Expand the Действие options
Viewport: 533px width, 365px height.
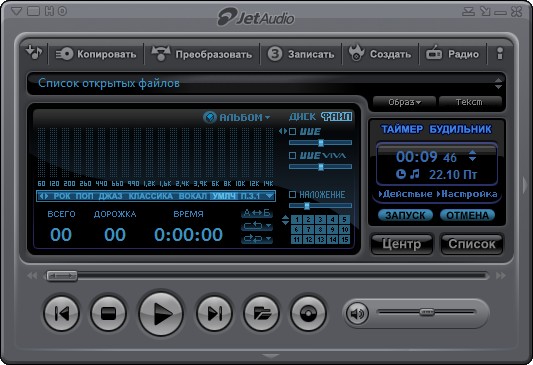click(x=406, y=194)
